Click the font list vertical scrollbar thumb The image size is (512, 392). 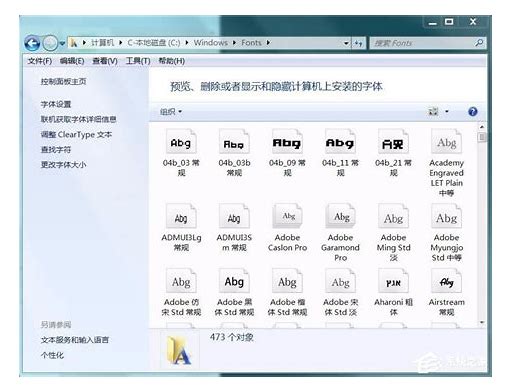pyautogui.click(x=482, y=137)
